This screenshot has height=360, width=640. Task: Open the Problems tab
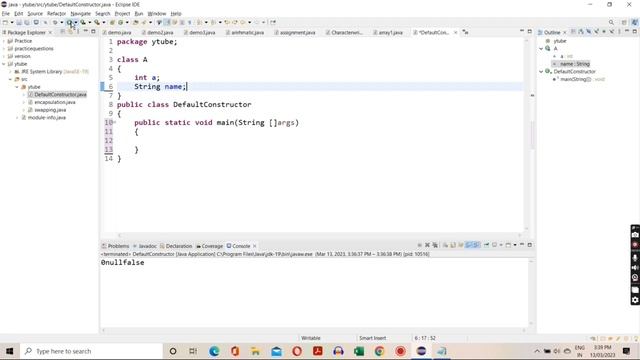pyautogui.click(x=116, y=246)
